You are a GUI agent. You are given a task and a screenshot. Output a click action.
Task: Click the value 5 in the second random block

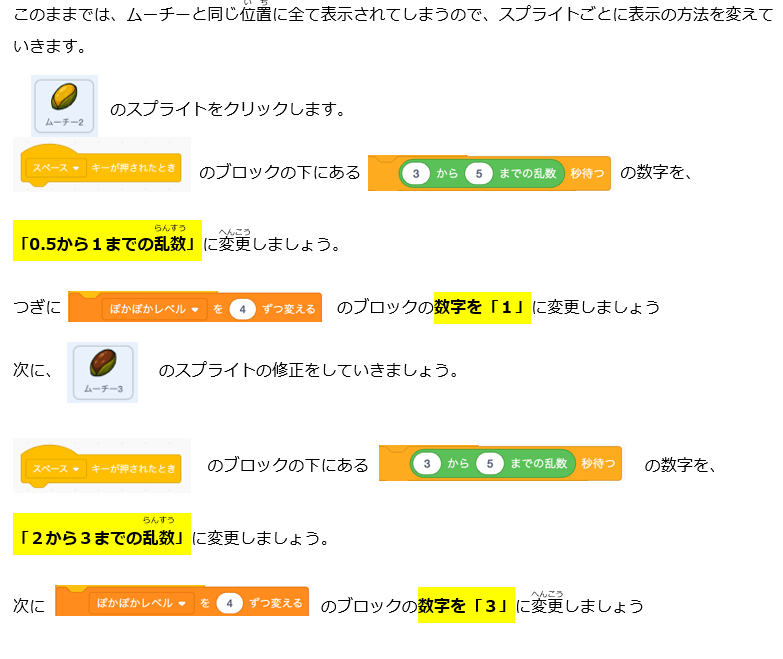click(x=490, y=463)
